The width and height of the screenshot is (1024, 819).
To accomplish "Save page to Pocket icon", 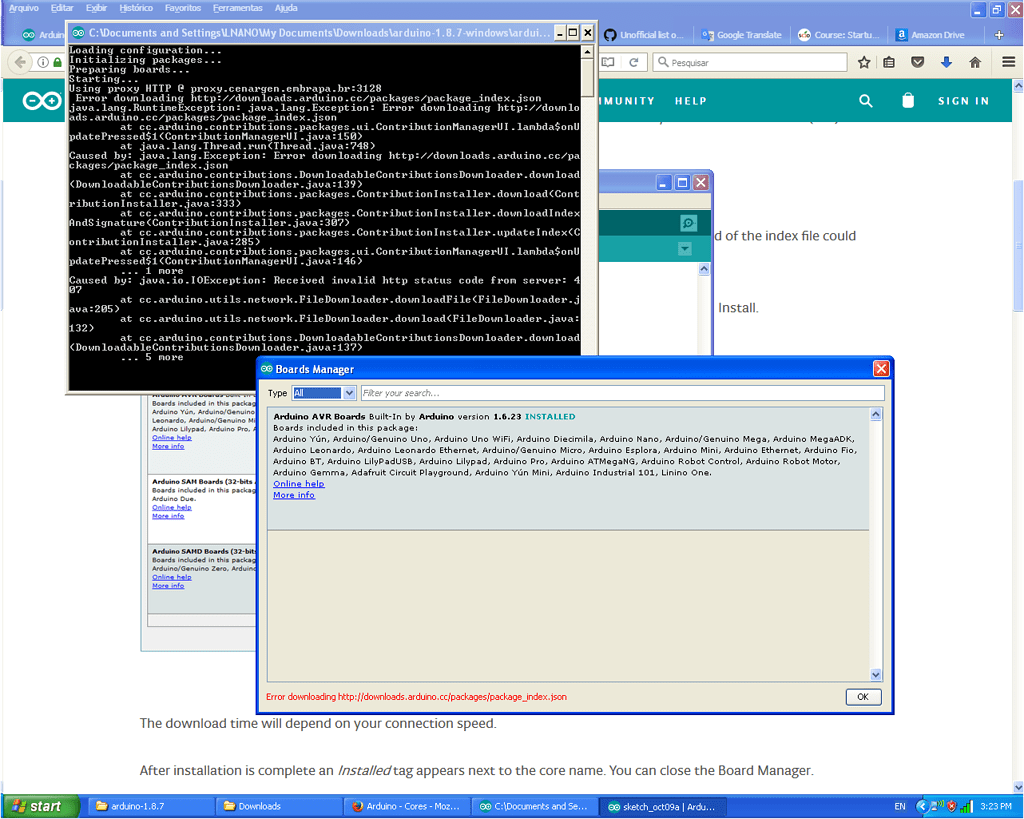I will 917,61.
